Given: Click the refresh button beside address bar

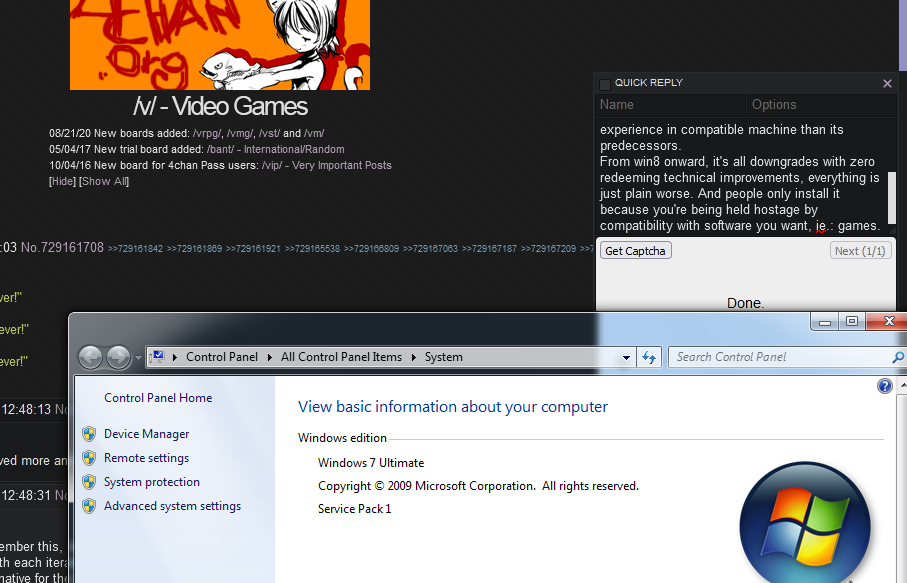Looking at the screenshot, I should point(649,357).
